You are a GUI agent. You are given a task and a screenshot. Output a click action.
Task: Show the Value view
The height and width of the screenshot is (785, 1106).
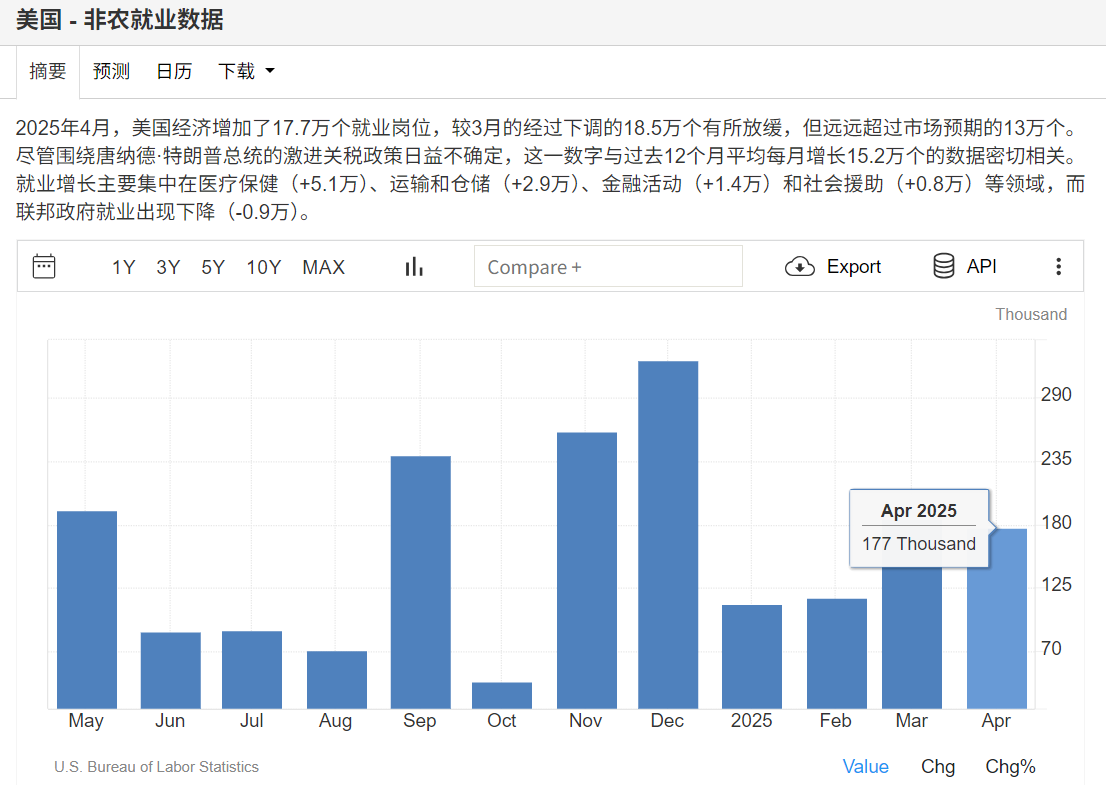[x=865, y=767]
